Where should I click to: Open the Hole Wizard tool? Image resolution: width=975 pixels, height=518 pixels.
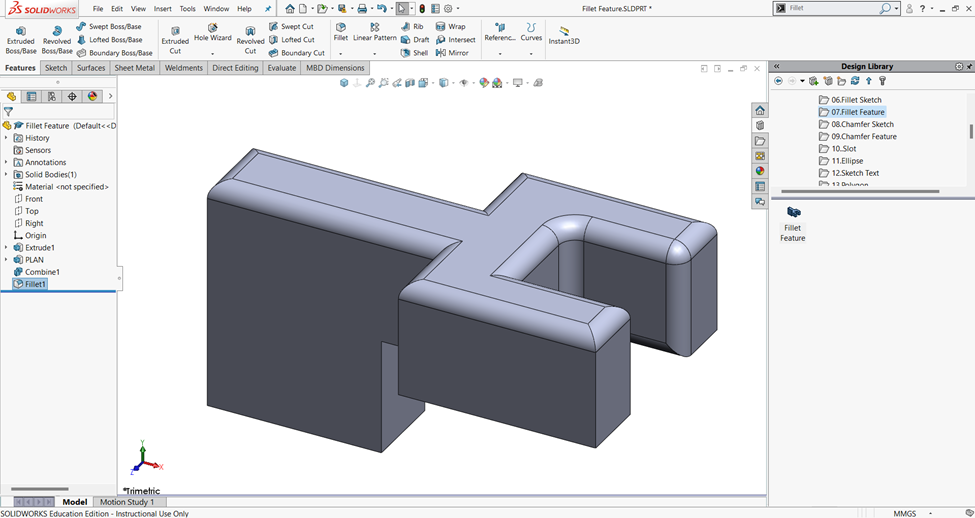click(x=213, y=33)
